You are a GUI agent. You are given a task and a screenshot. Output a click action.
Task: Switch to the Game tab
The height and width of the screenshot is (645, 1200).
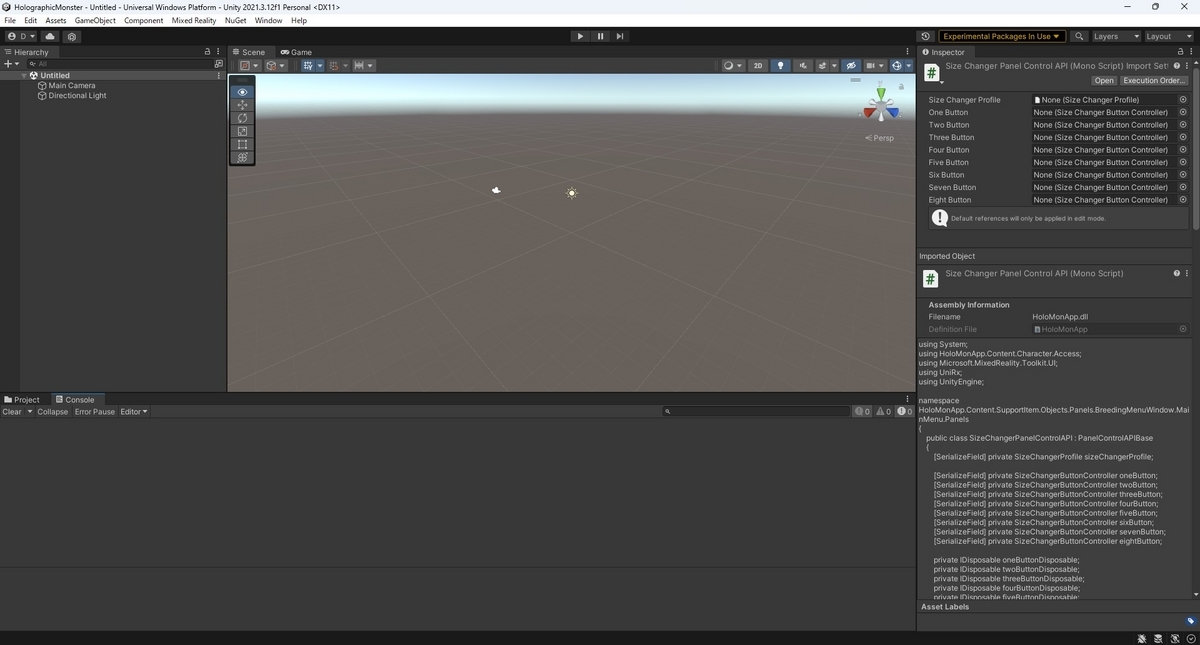pos(296,52)
